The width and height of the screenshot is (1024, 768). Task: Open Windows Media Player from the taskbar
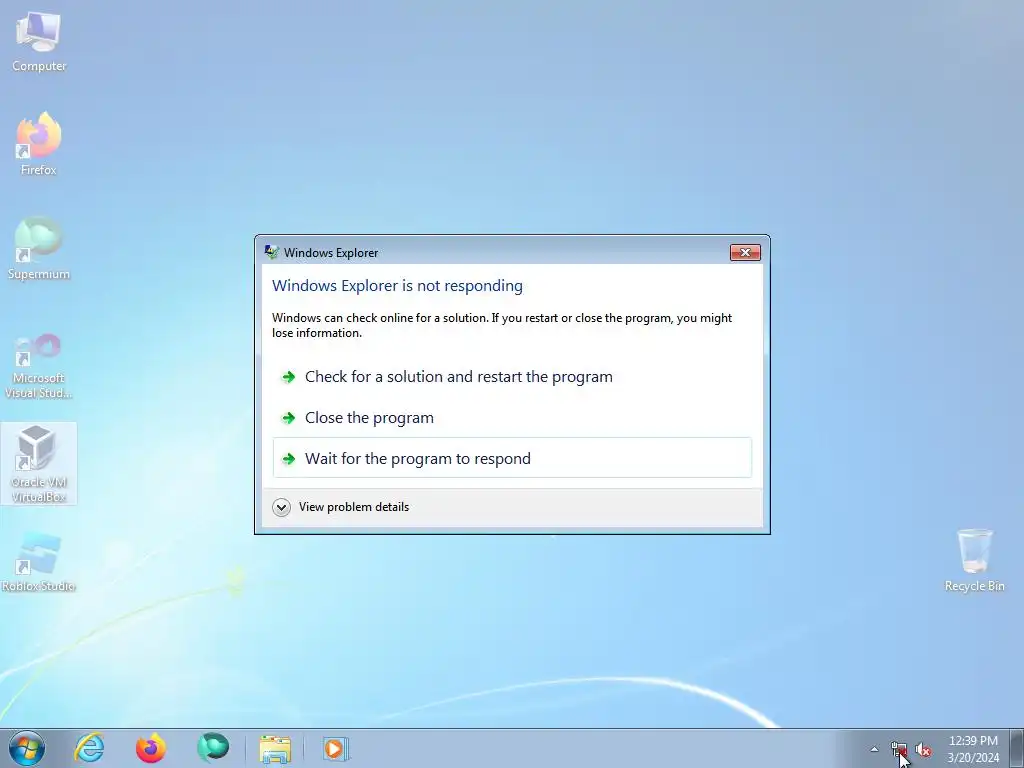(x=336, y=748)
